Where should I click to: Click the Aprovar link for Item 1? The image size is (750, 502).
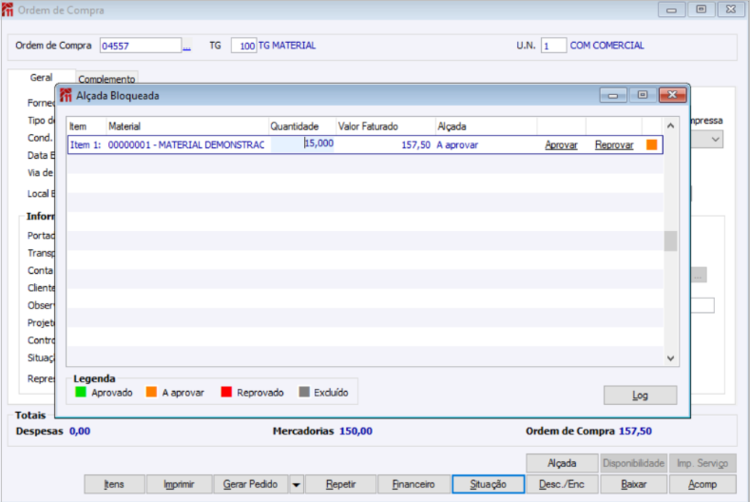[561, 145]
